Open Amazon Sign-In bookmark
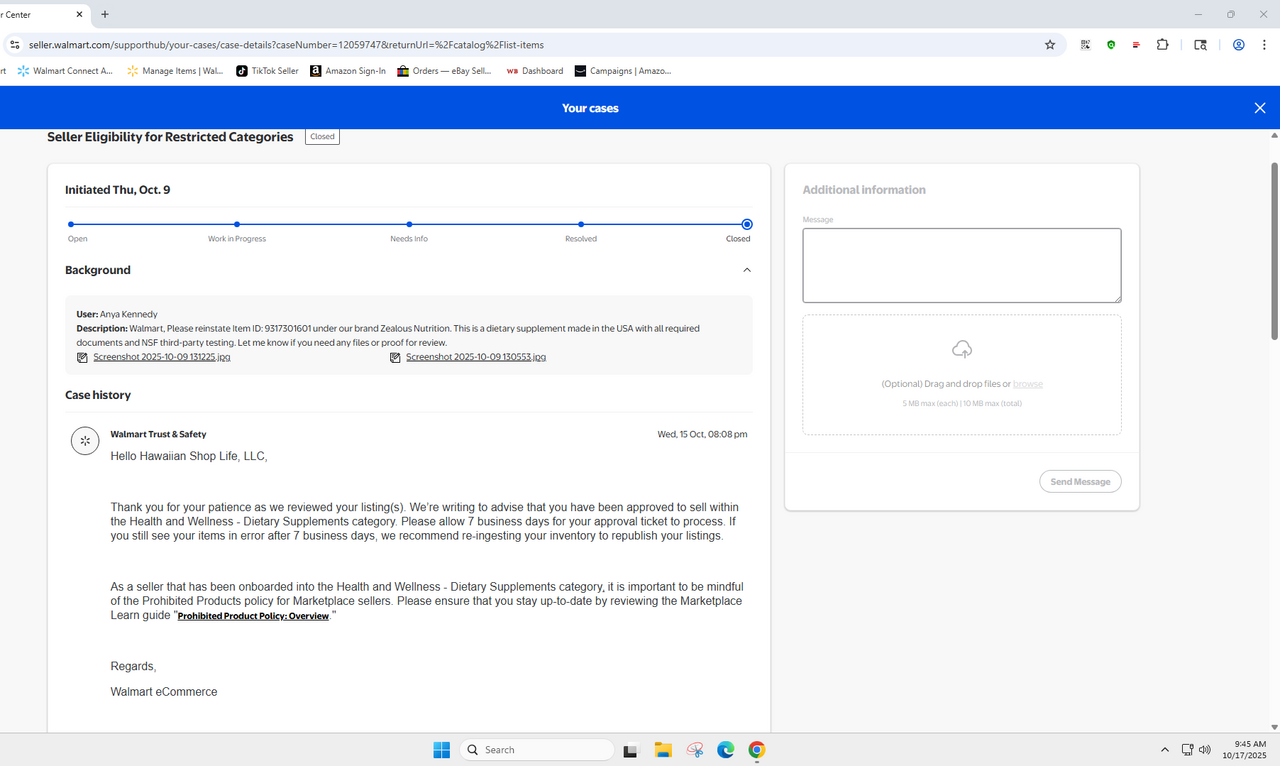Viewport: 1280px width, 766px height. click(348, 71)
